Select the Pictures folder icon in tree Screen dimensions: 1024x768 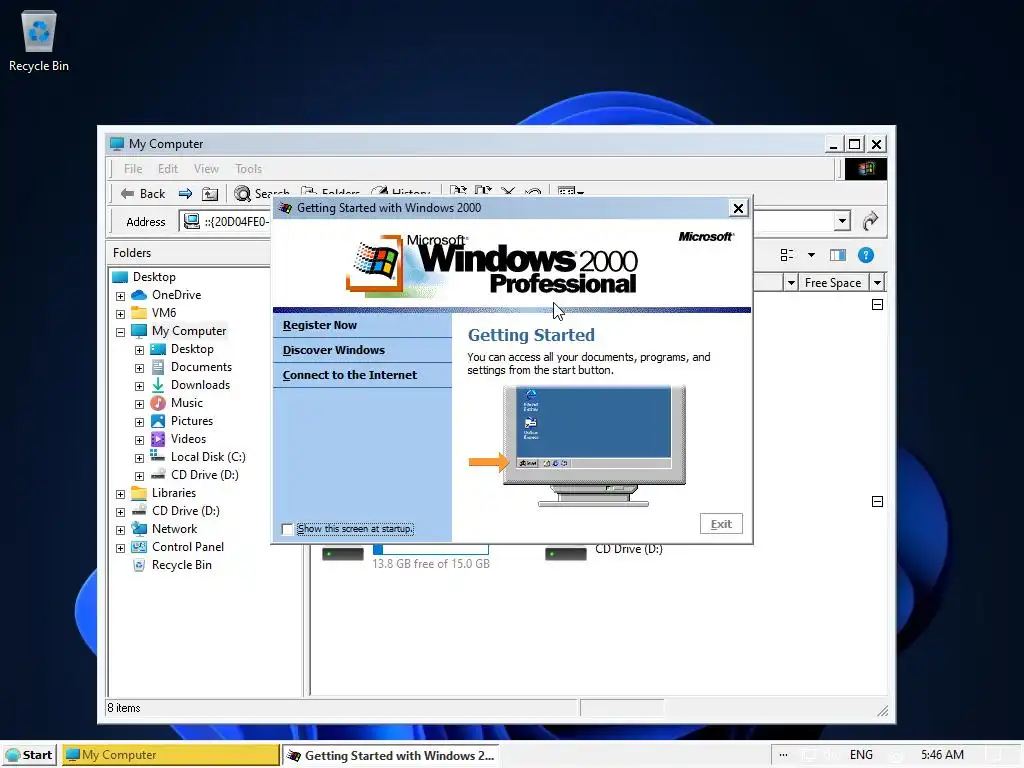pos(158,421)
